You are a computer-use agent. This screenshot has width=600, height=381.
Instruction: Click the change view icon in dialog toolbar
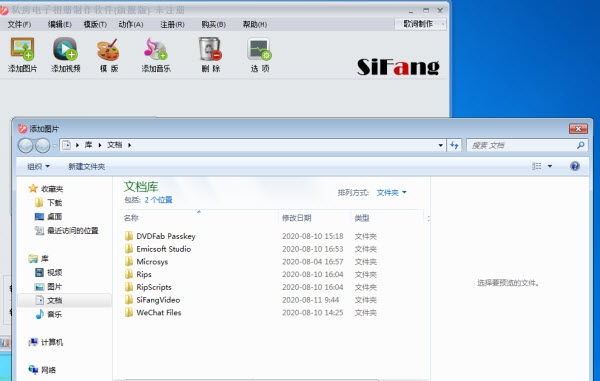pos(537,166)
